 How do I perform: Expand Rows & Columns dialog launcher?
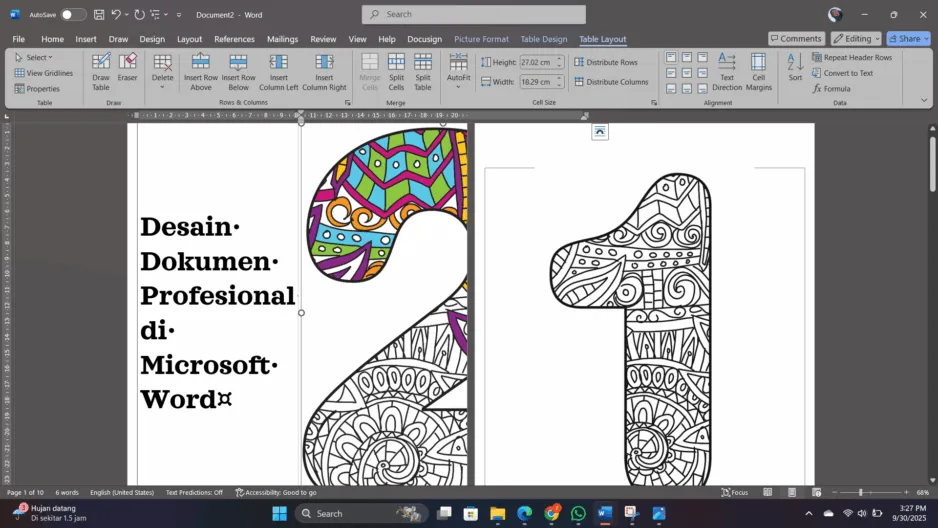tap(348, 103)
